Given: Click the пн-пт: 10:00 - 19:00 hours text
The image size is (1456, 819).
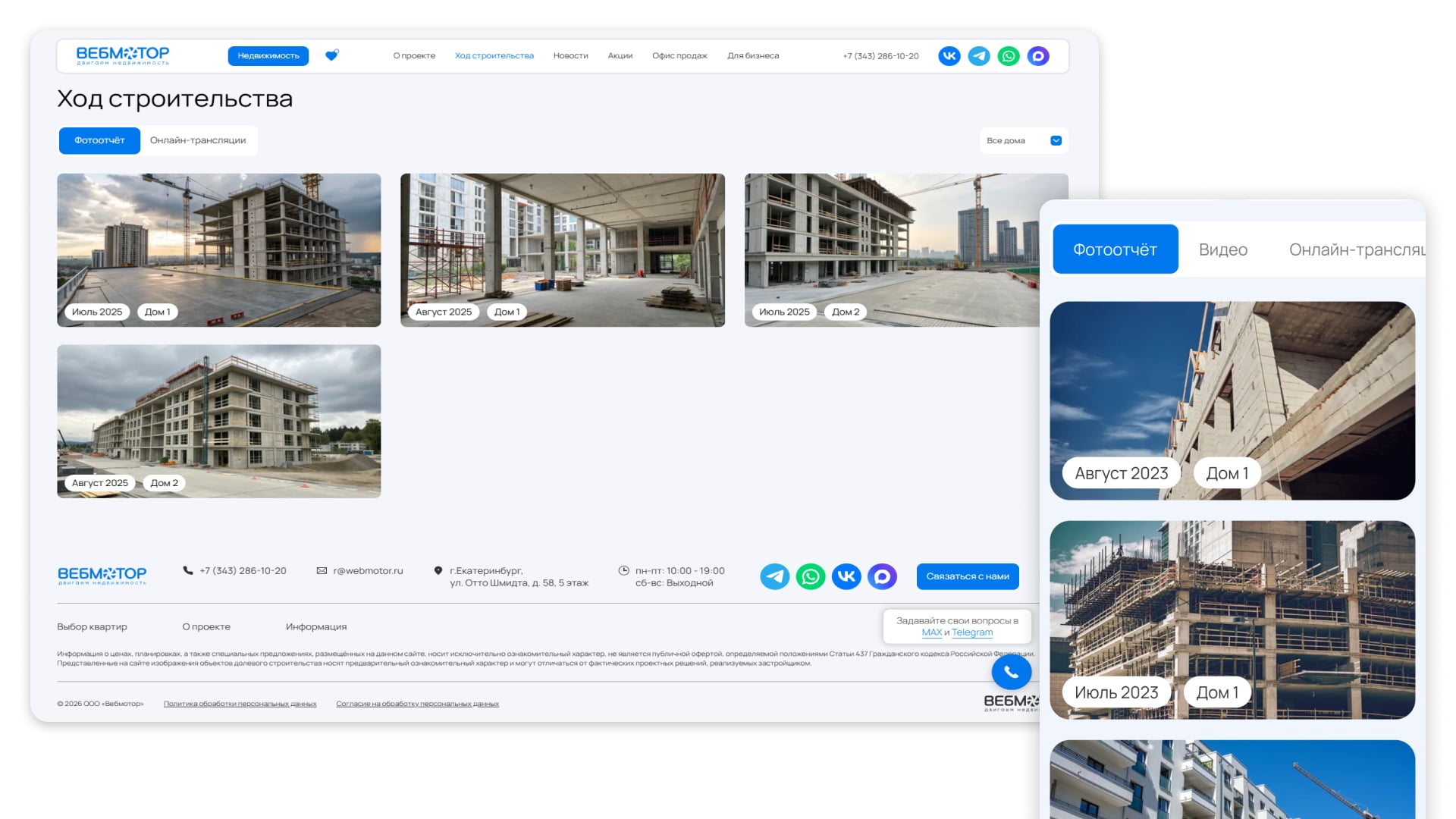Looking at the screenshot, I should (x=679, y=570).
